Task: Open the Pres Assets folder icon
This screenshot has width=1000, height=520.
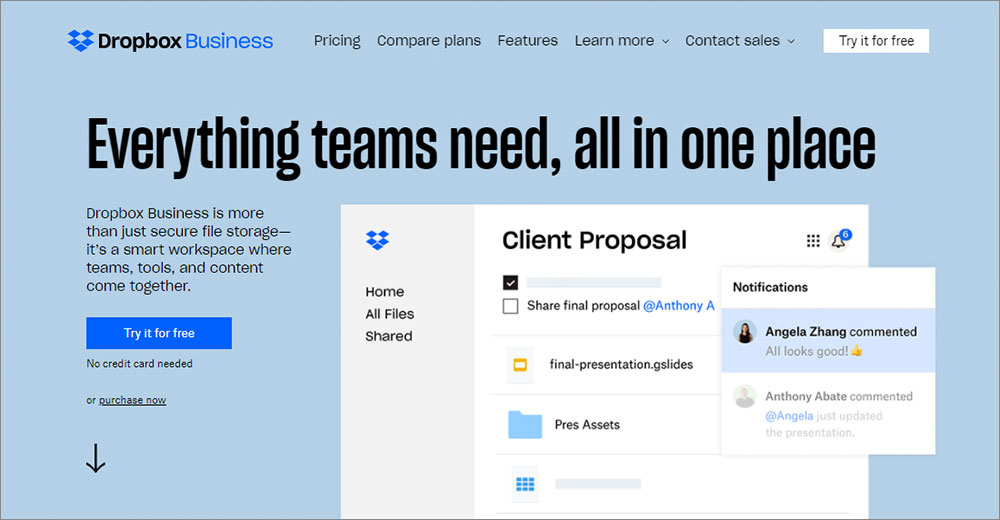Action: (x=525, y=424)
